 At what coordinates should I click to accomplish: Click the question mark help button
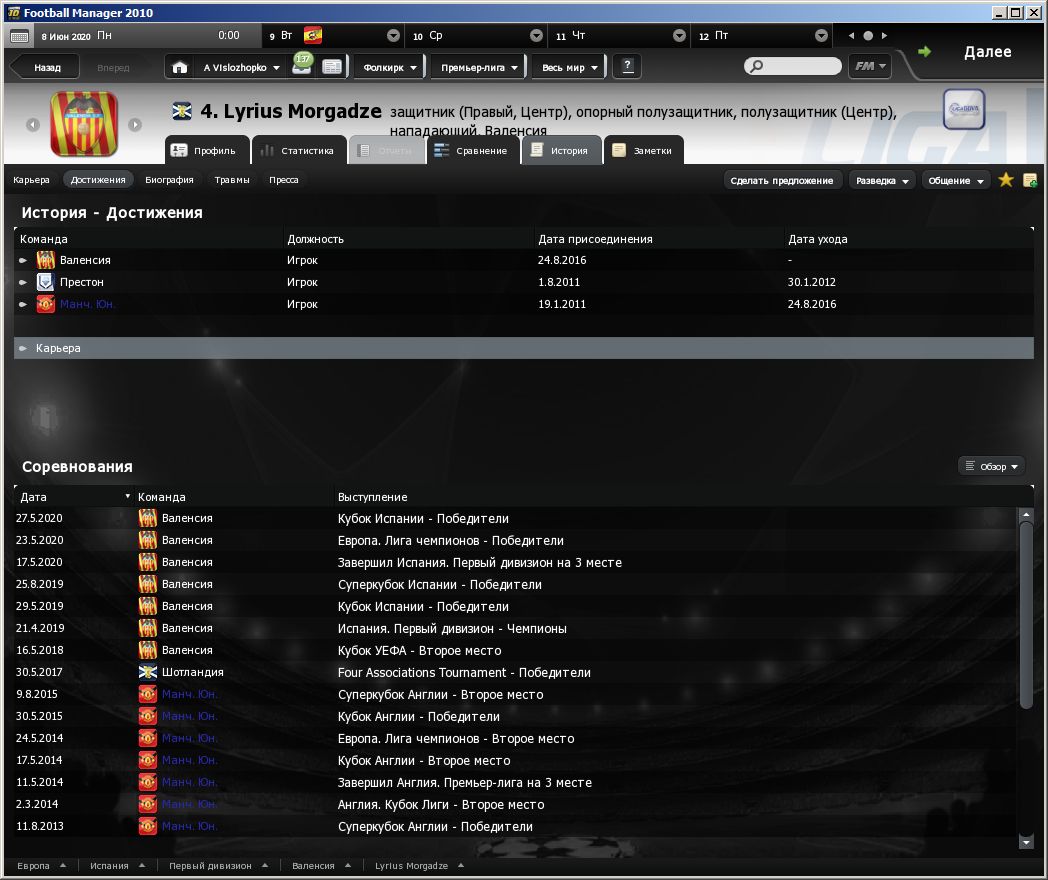[628, 67]
